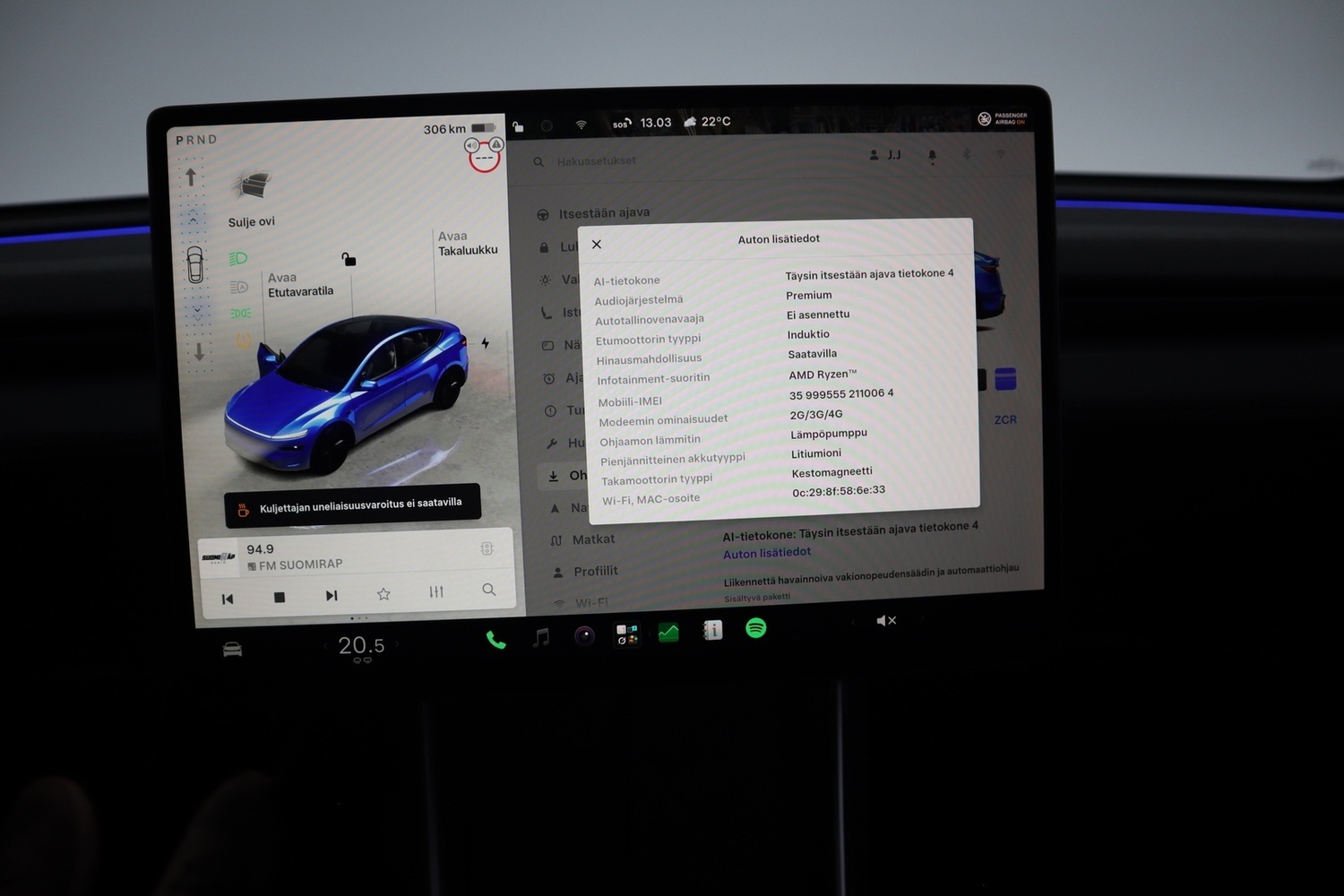Tap the speed limit sign indicator
This screenshot has height=896, width=1344.
pyautogui.click(x=484, y=158)
